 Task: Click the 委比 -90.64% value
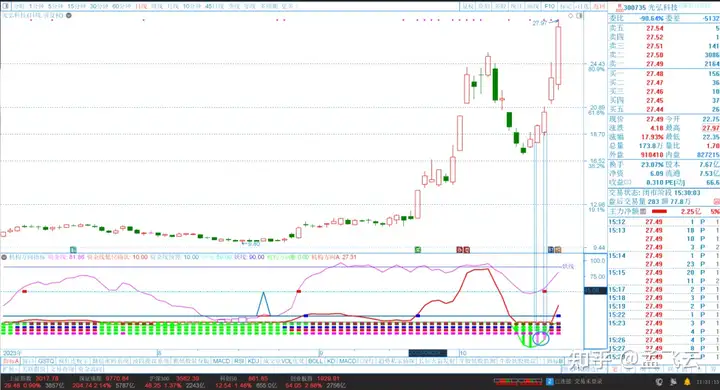pos(652,18)
